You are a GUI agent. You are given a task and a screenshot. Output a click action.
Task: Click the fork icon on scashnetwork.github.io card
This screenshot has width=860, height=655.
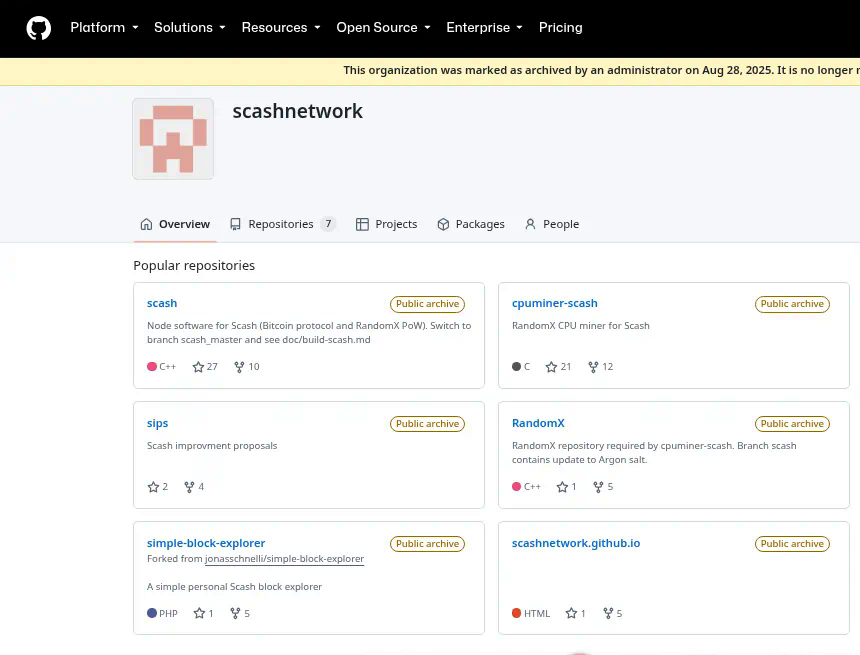click(608, 613)
